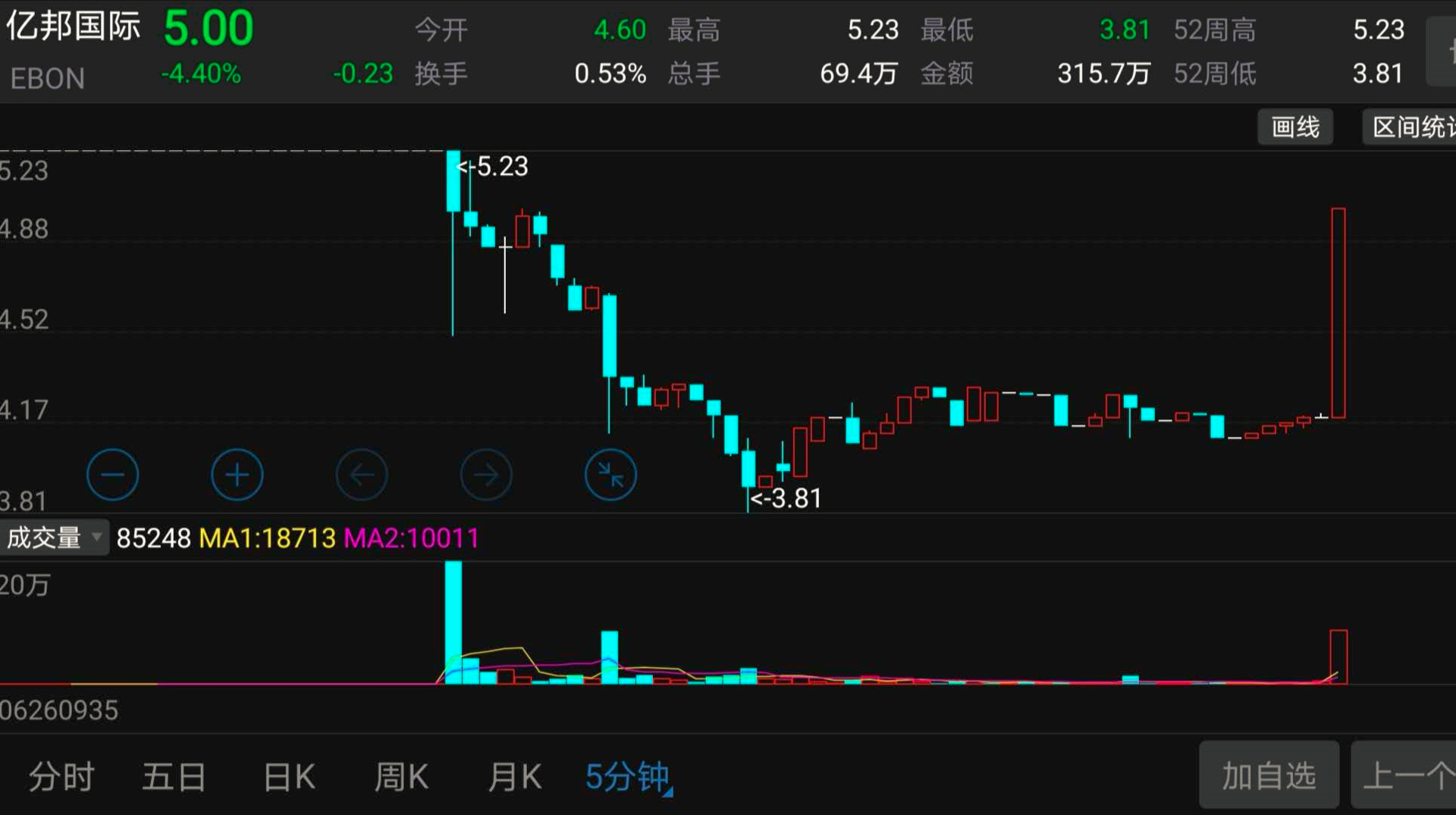
Task: Tap the last large red candlestick
Action: (1338, 312)
